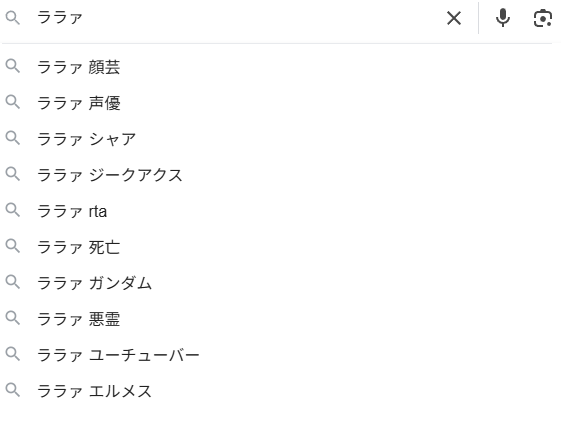
Task: Pick the ララァ rta suggestion
Action: [277, 211]
